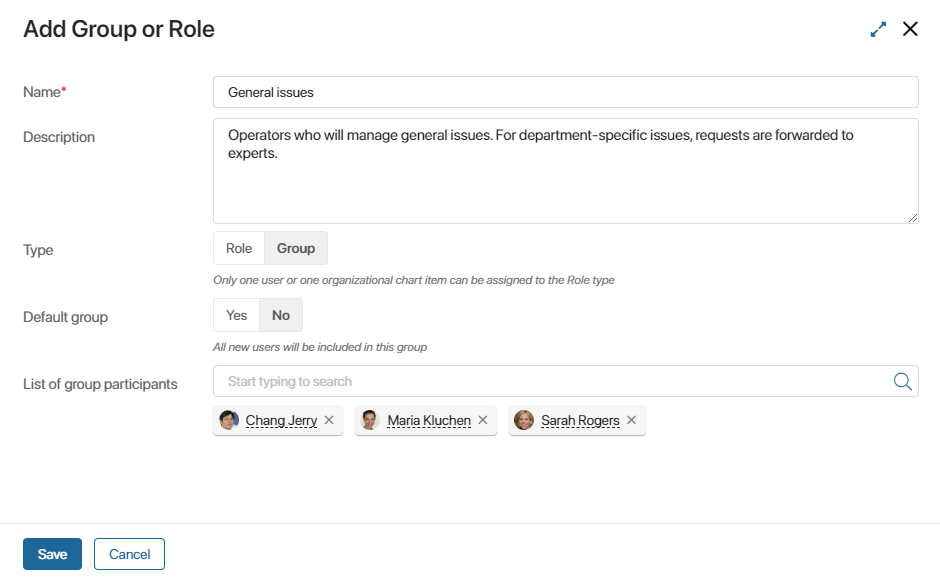The width and height of the screenshot is (940, 583).
Task: Open Maria Kluchen's profile link
Action: [x=429, y=420]
